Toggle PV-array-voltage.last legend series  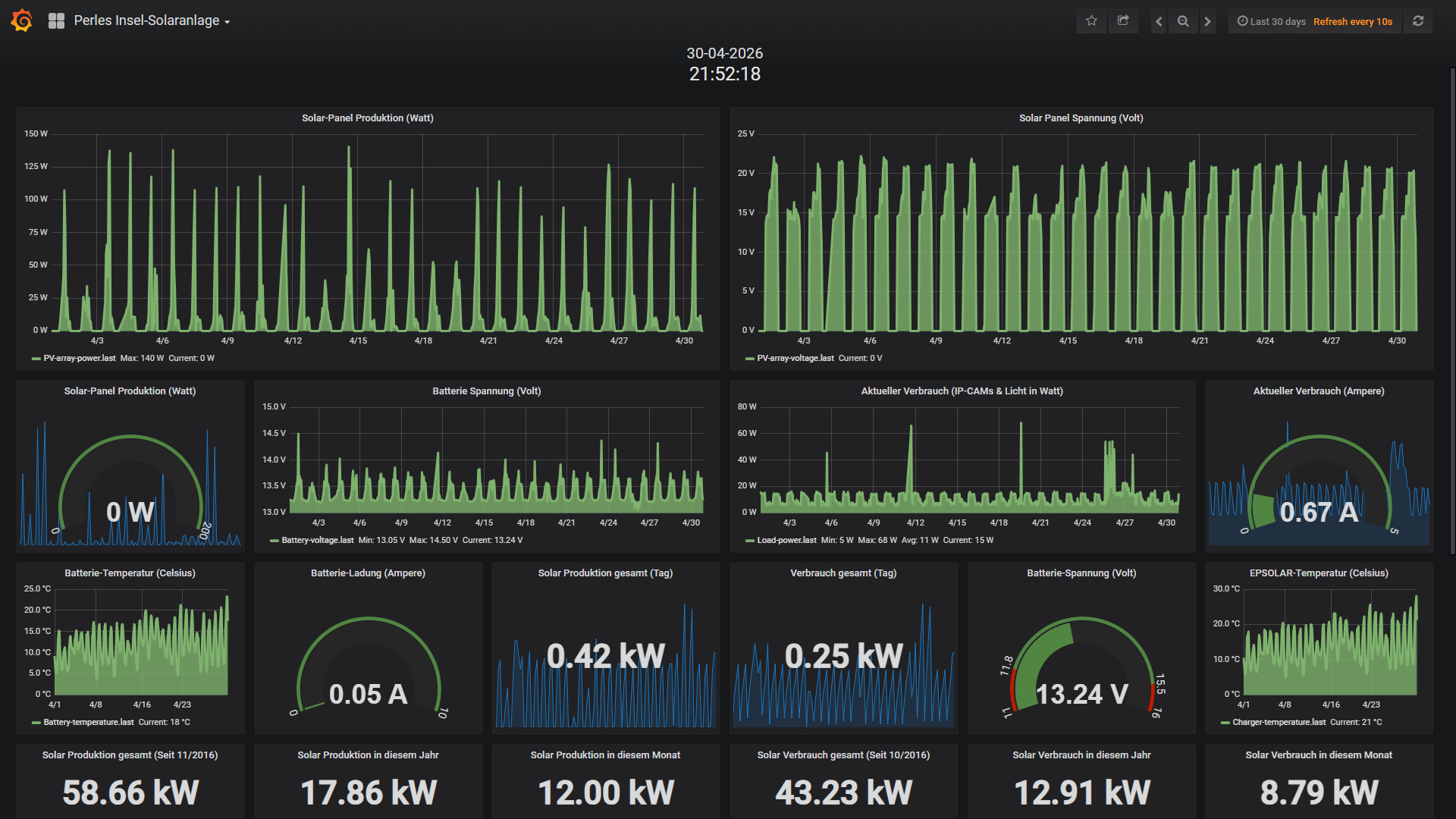pyautogui.click(x=795, y=358)
